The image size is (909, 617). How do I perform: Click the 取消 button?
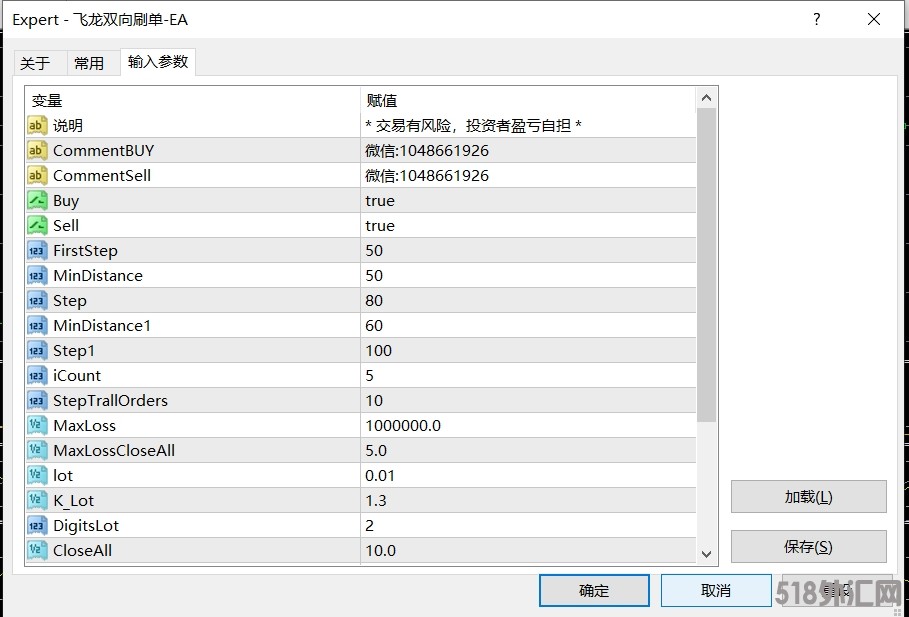[716, 590]
